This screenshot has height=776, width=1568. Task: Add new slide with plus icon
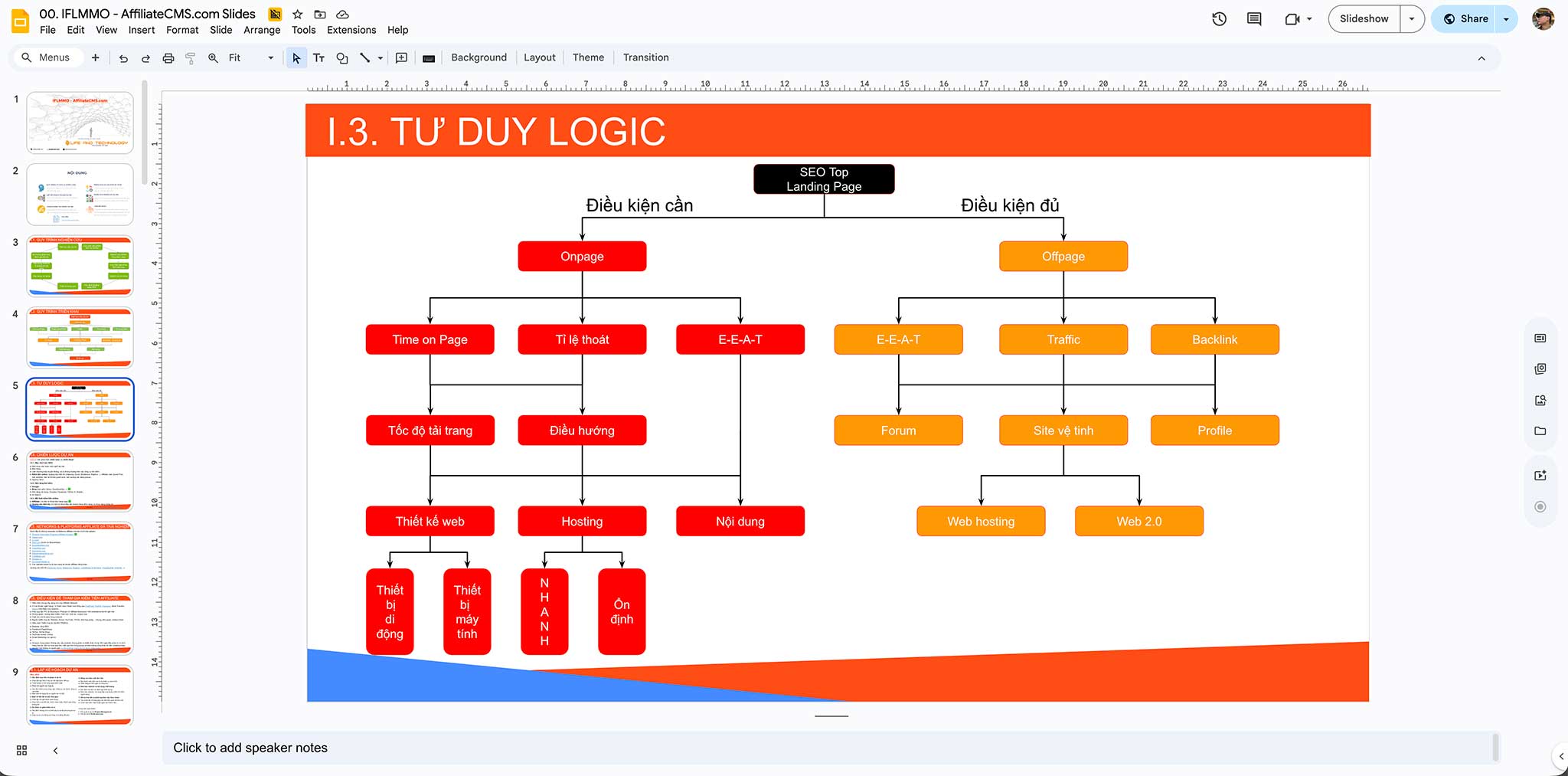[x=95, y=57]
